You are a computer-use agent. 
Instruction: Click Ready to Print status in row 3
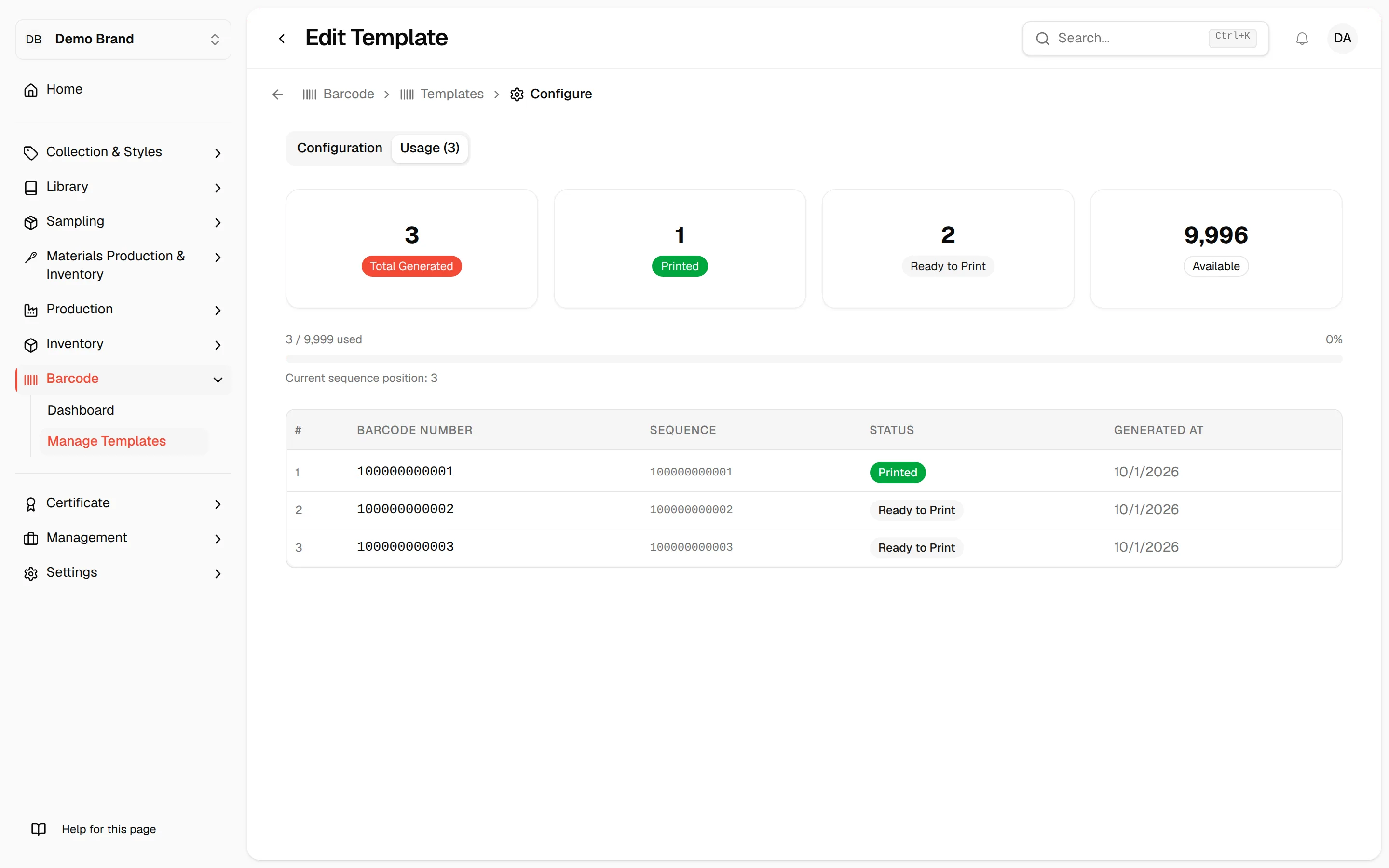pos(916,548)
